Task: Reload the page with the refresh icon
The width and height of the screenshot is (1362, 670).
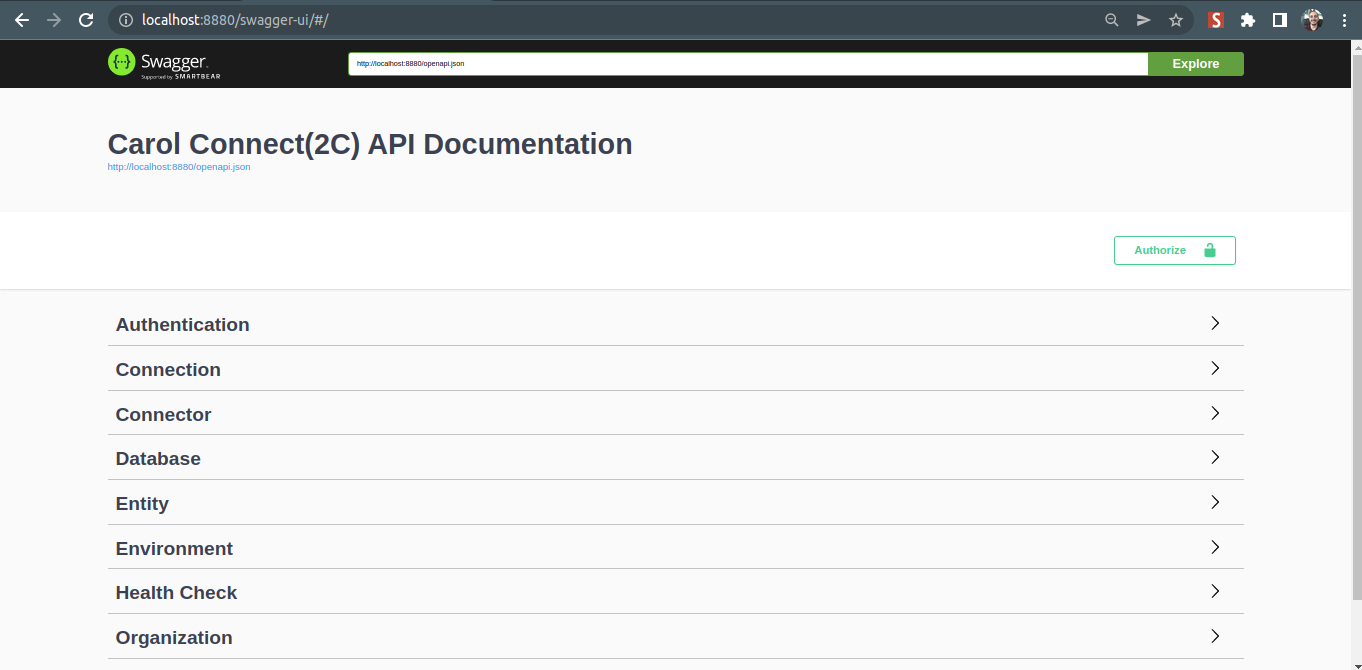Action: 86,20
